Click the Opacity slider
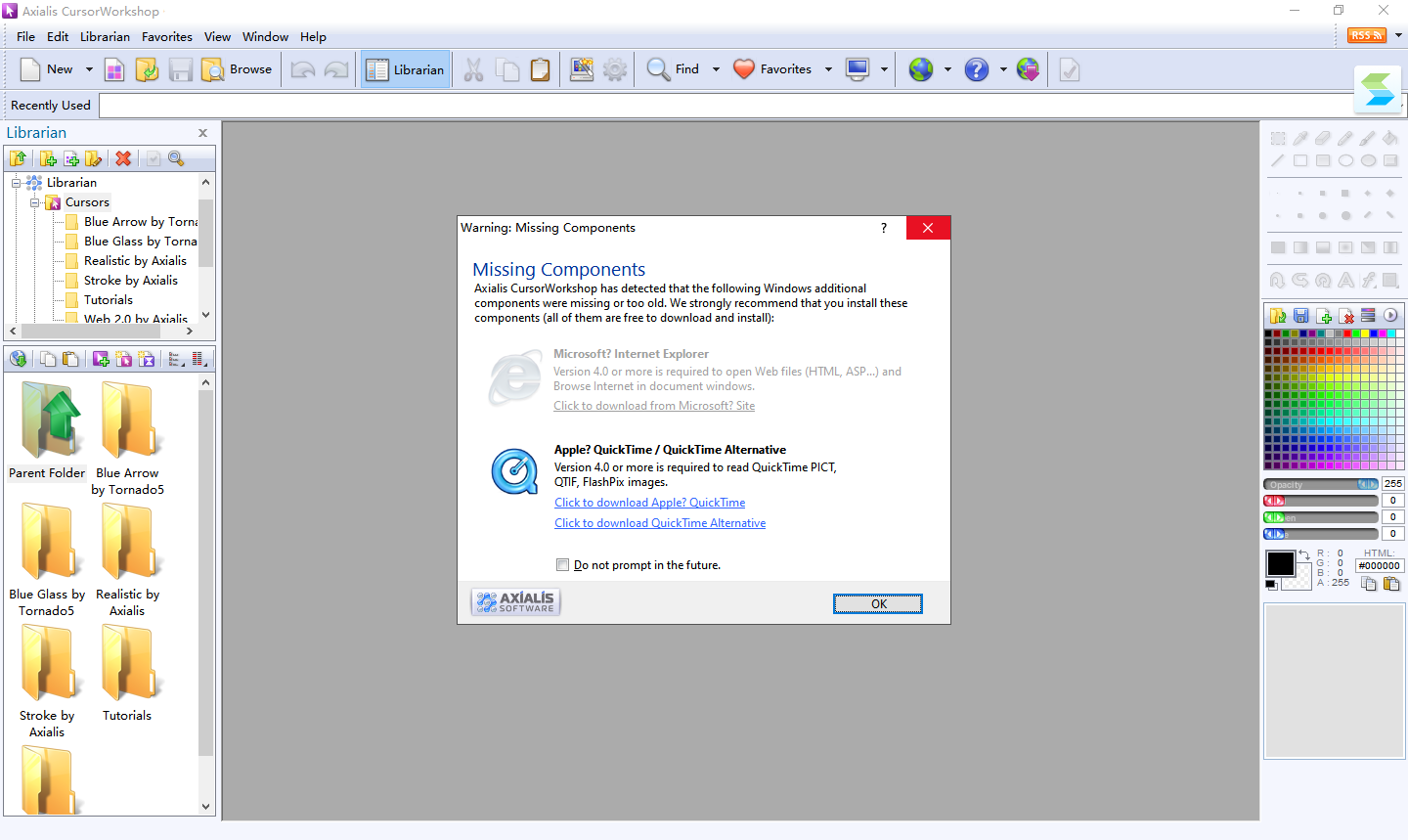The width and height of the screenshot is (1408, 840). pos(1321,484)
